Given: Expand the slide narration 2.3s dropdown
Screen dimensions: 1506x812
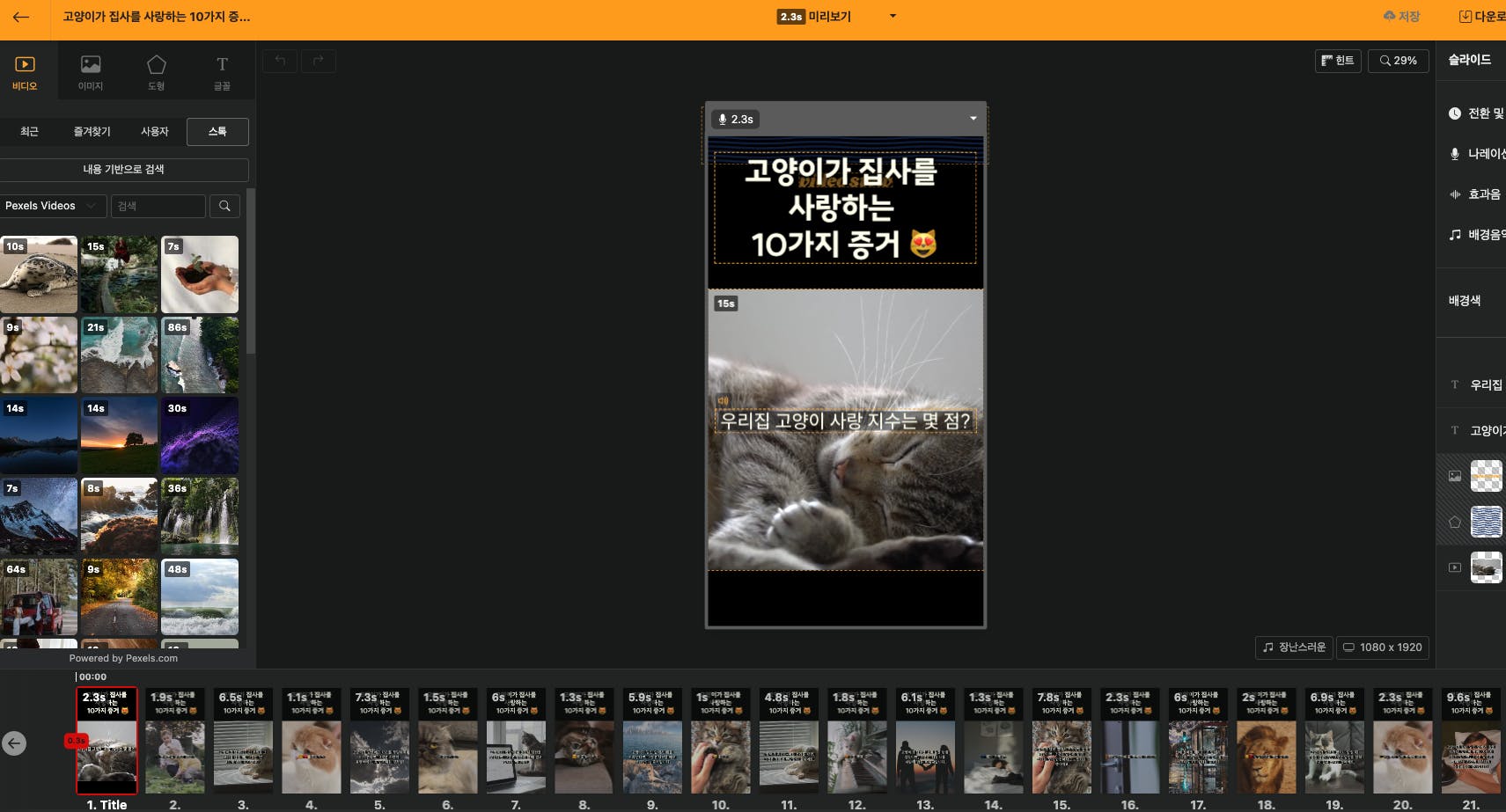Looking at the screenshot, I should point(973,119).
